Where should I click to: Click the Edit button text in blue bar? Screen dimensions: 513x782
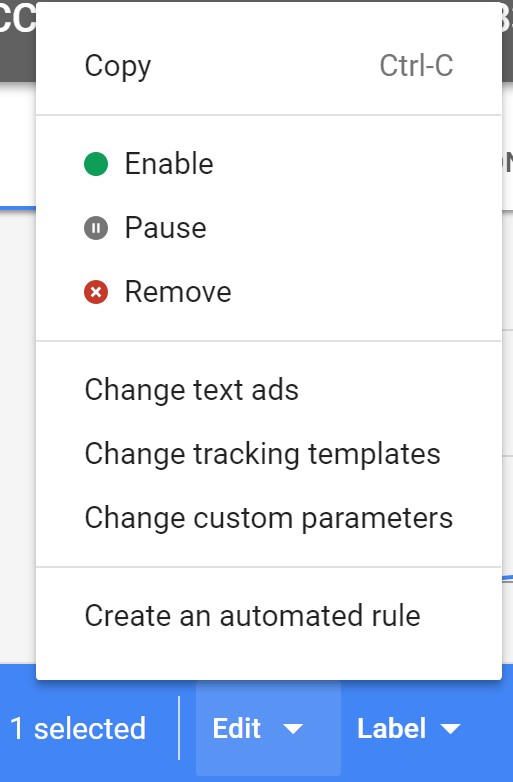[237, 729]
